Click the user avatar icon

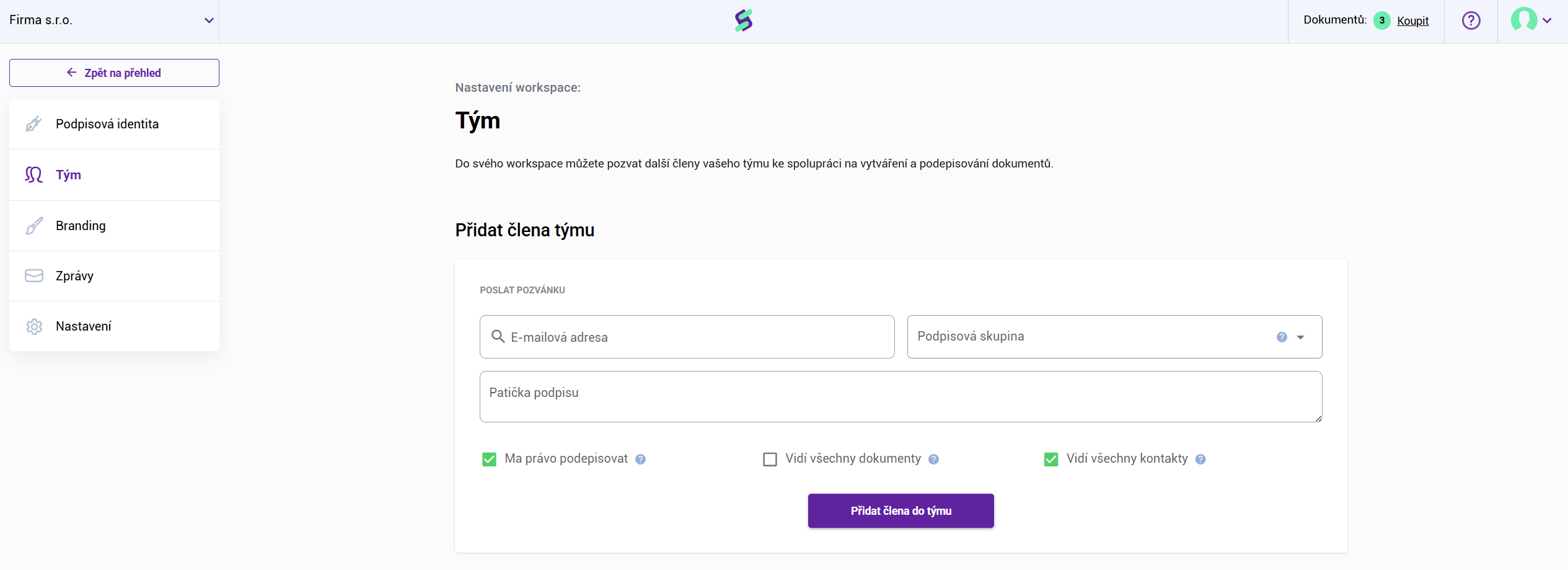click(x=1523, y=20)
